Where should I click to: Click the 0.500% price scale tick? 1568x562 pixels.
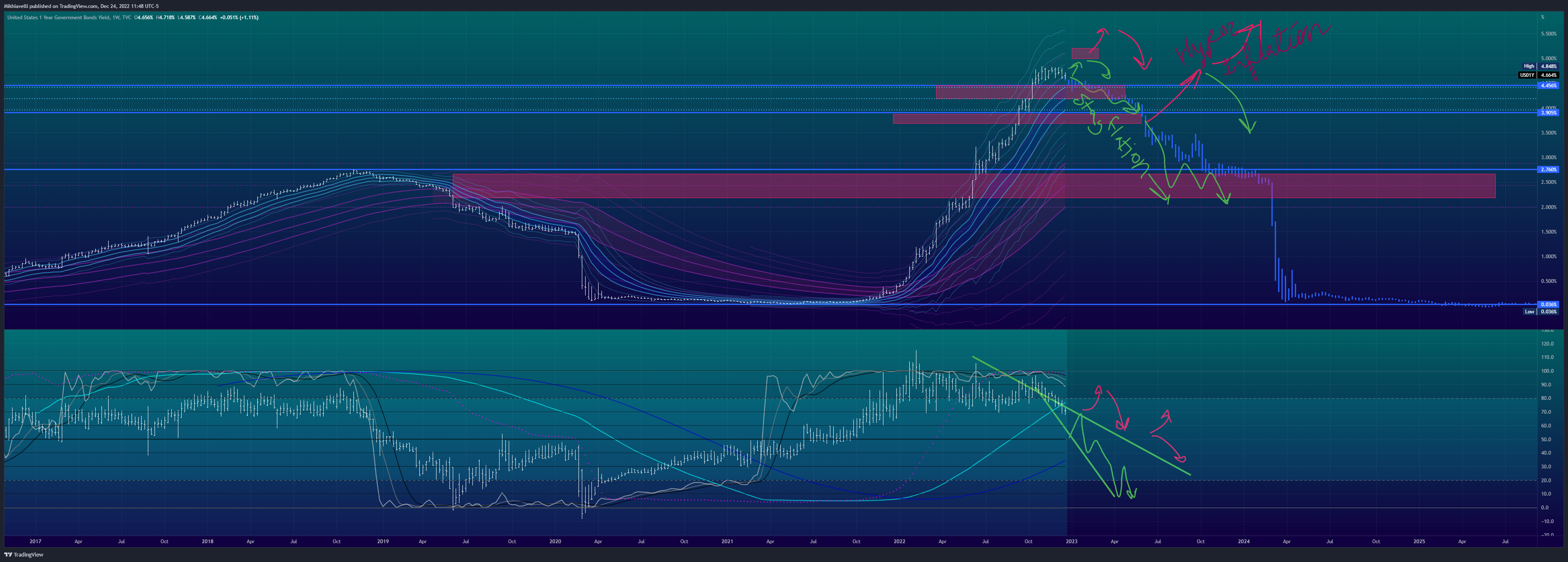[1548, 281]
